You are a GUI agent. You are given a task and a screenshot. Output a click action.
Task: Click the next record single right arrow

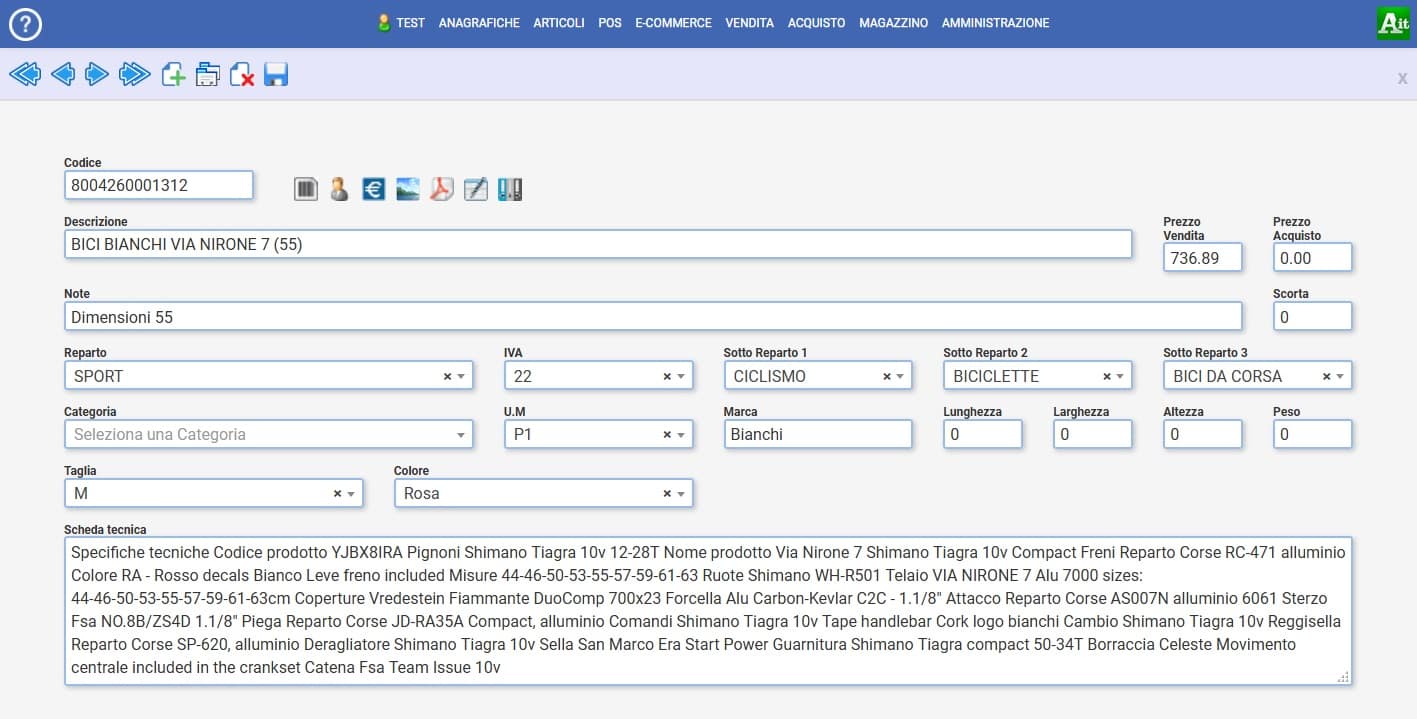coord(97,74)
